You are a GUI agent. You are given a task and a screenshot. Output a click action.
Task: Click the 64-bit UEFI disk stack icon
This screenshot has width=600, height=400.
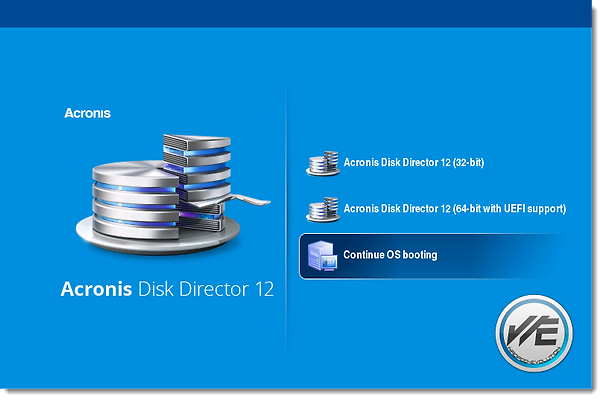pos(322,209)
